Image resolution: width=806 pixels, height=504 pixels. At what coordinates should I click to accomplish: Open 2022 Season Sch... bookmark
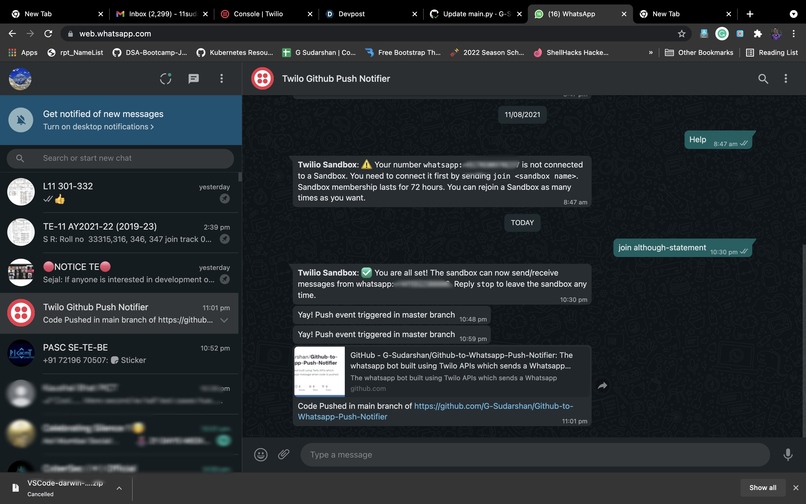(487, 52)
